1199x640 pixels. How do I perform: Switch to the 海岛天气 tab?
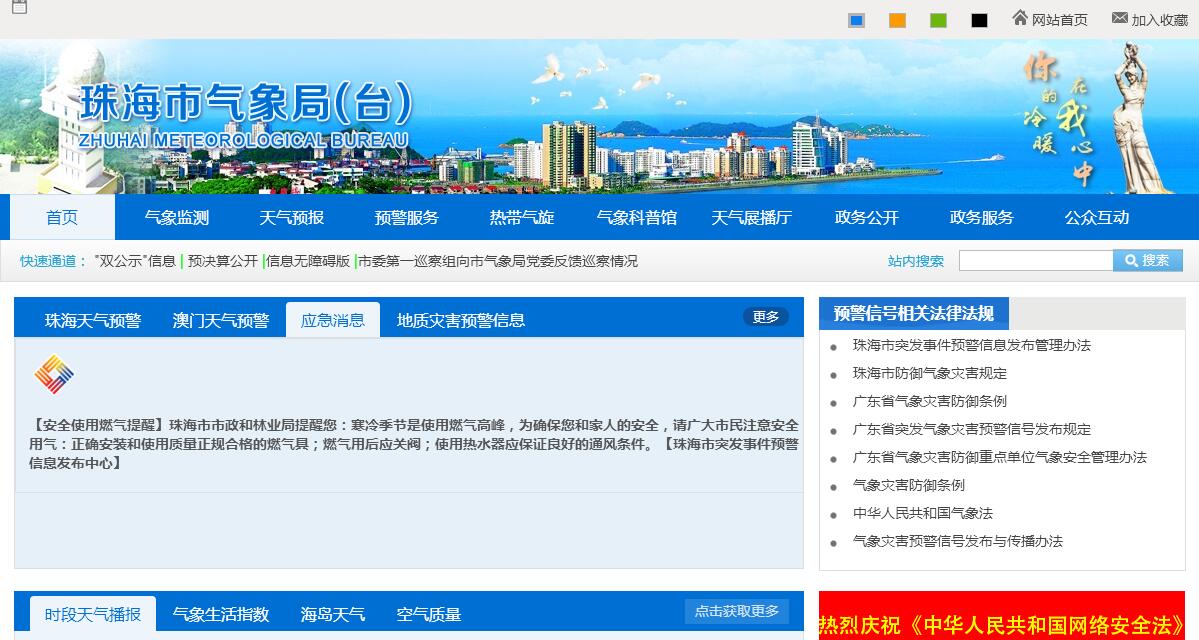coord(333,614)
